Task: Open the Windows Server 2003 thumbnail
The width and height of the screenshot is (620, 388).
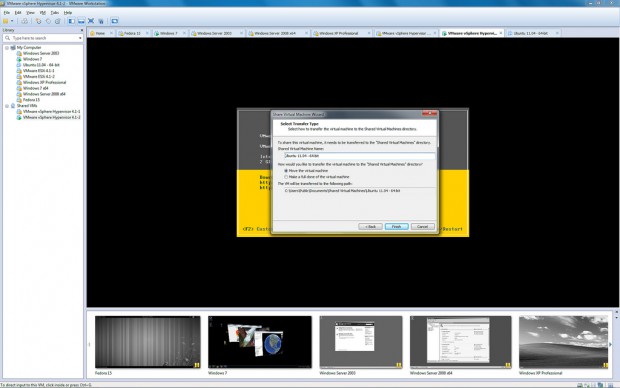Action: pos(361,342)
